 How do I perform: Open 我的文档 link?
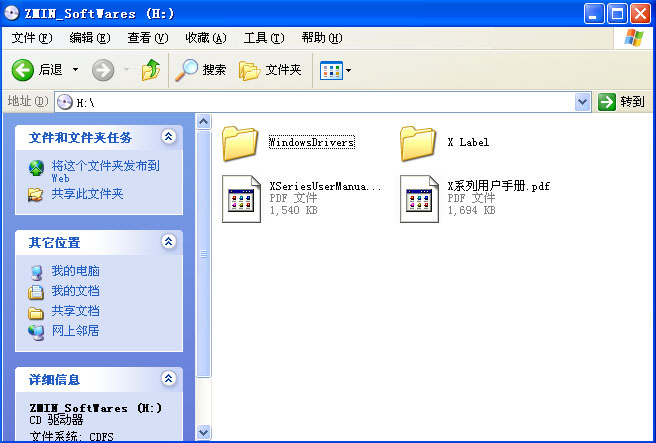(76, 291)
